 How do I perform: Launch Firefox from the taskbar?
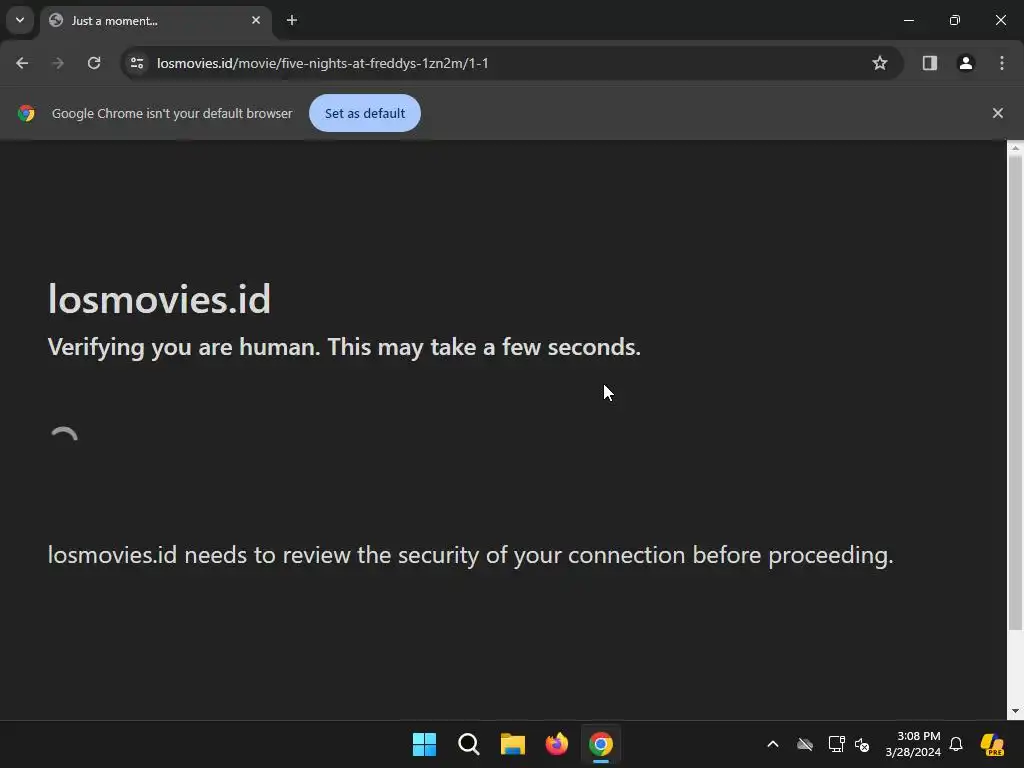(557, 744)
